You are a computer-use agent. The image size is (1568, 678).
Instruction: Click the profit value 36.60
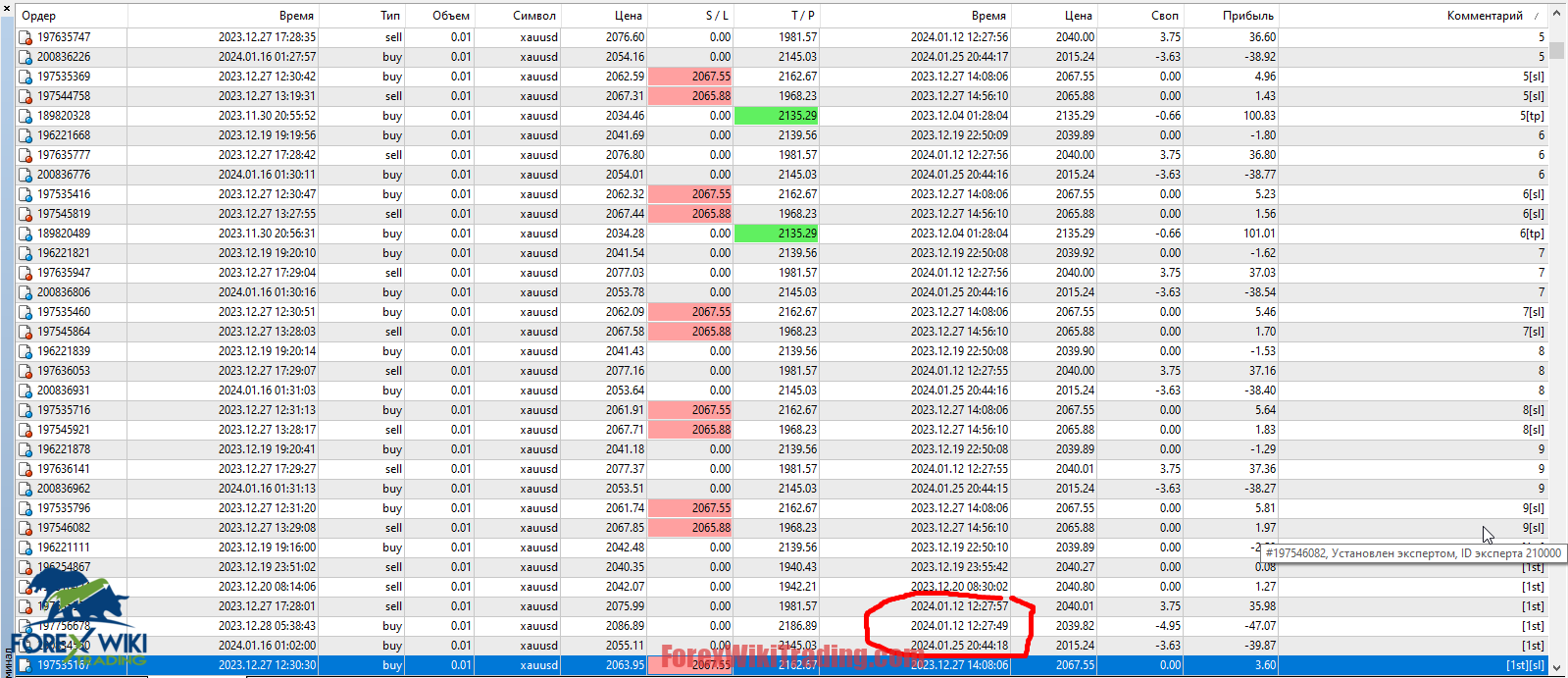(1262, 37)
